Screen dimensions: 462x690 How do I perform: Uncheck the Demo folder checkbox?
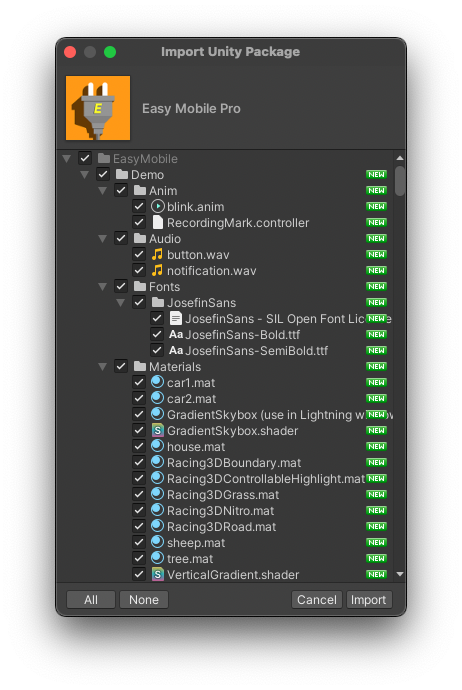coord(103,174)
